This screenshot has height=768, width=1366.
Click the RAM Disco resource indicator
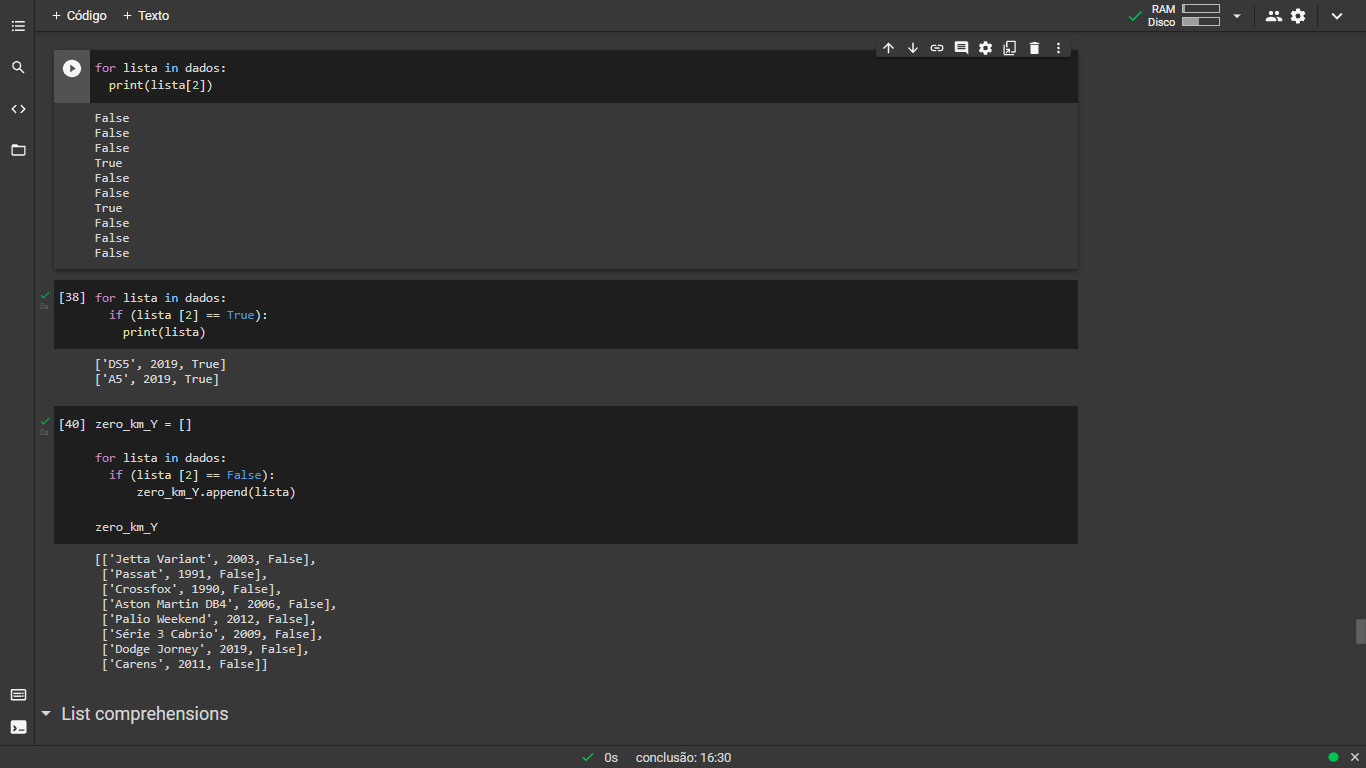pos(1184,15)
